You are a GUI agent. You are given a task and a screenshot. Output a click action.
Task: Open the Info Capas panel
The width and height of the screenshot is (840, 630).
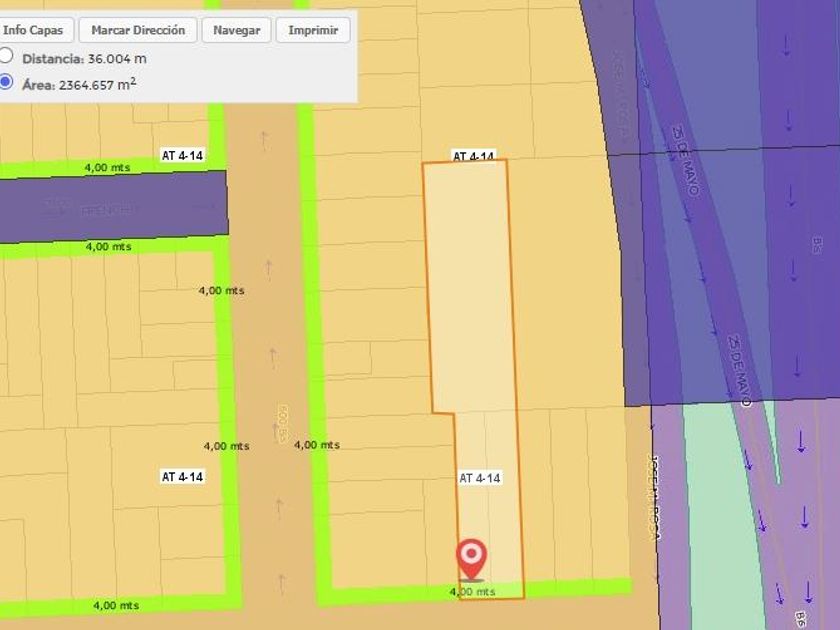click(33, 30)
